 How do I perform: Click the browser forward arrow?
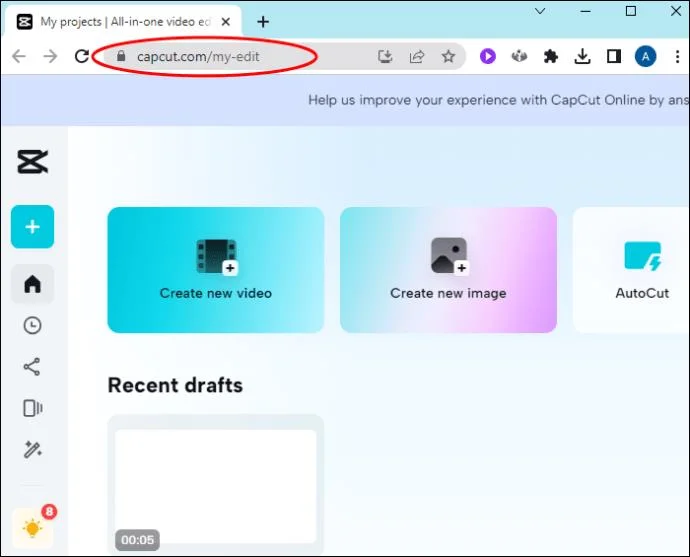(x=51, y=56)
